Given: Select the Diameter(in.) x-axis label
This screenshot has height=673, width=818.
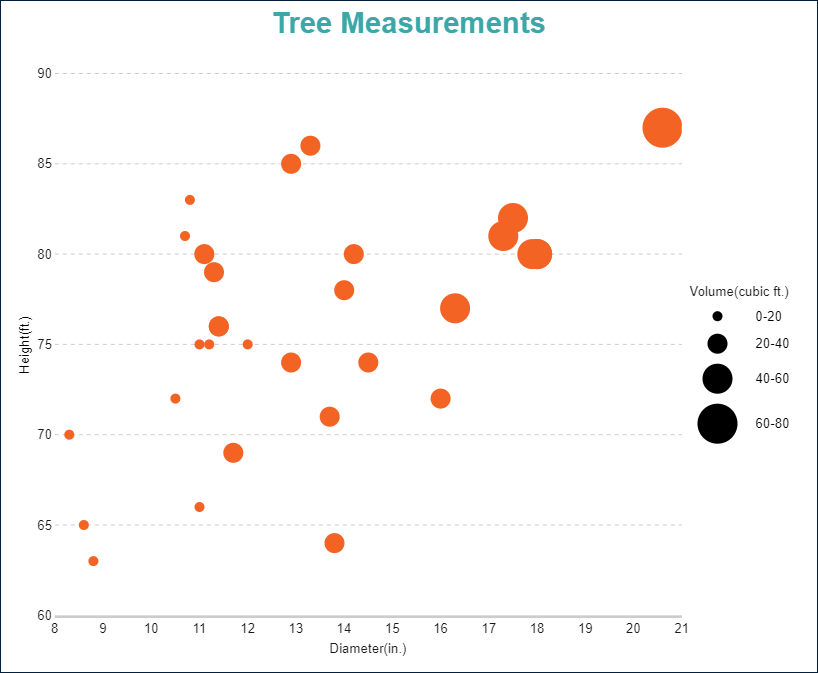Looking at the screenshot, I should (368, 649).
